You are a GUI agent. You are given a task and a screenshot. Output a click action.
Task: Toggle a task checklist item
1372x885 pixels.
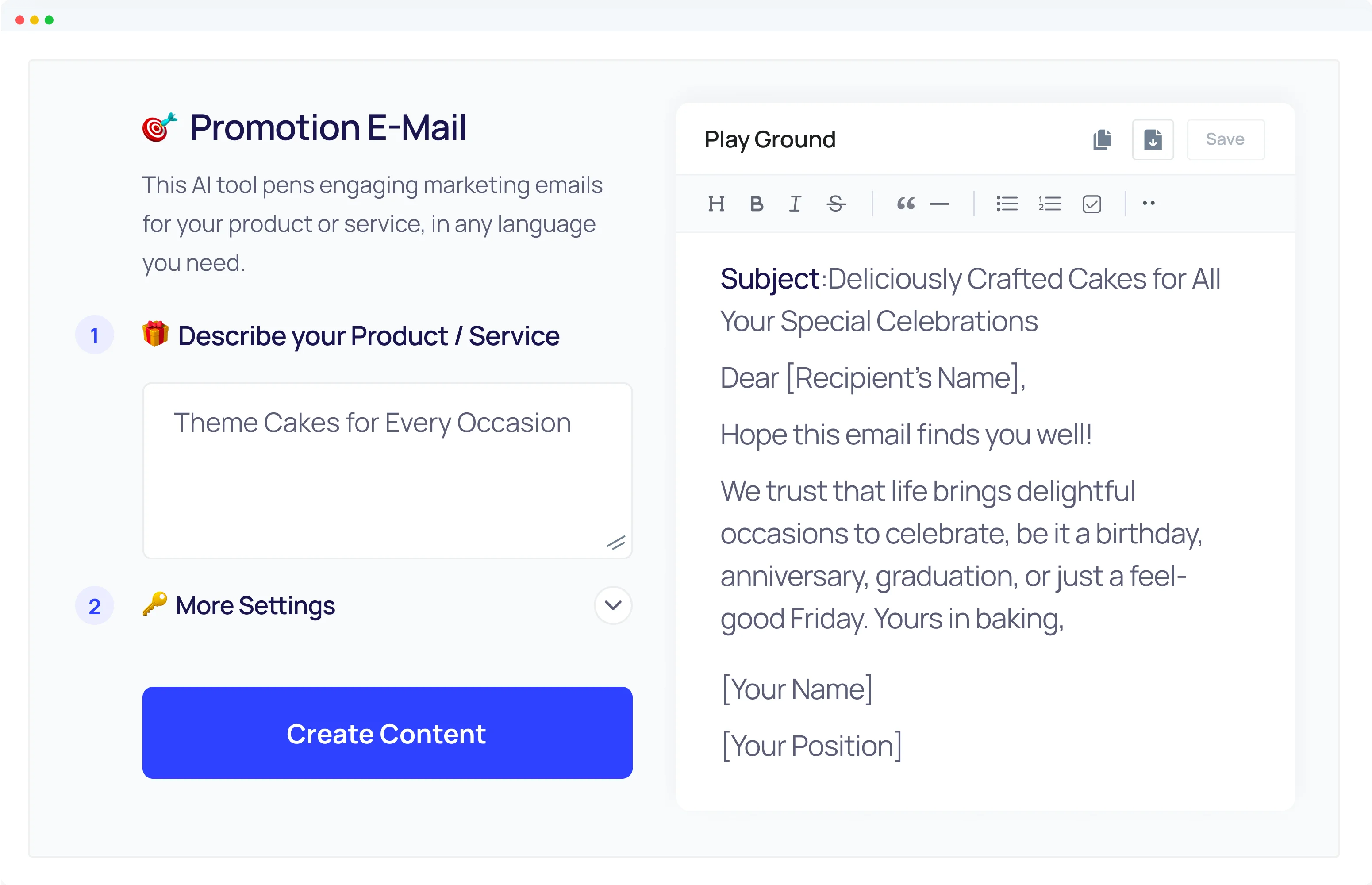tap(1091, 204)
